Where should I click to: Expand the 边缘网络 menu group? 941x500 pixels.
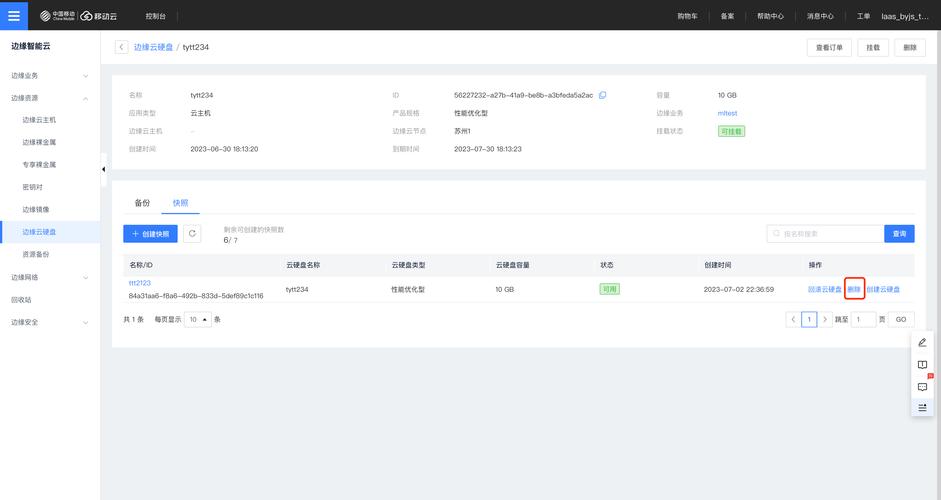pos(50,277)
